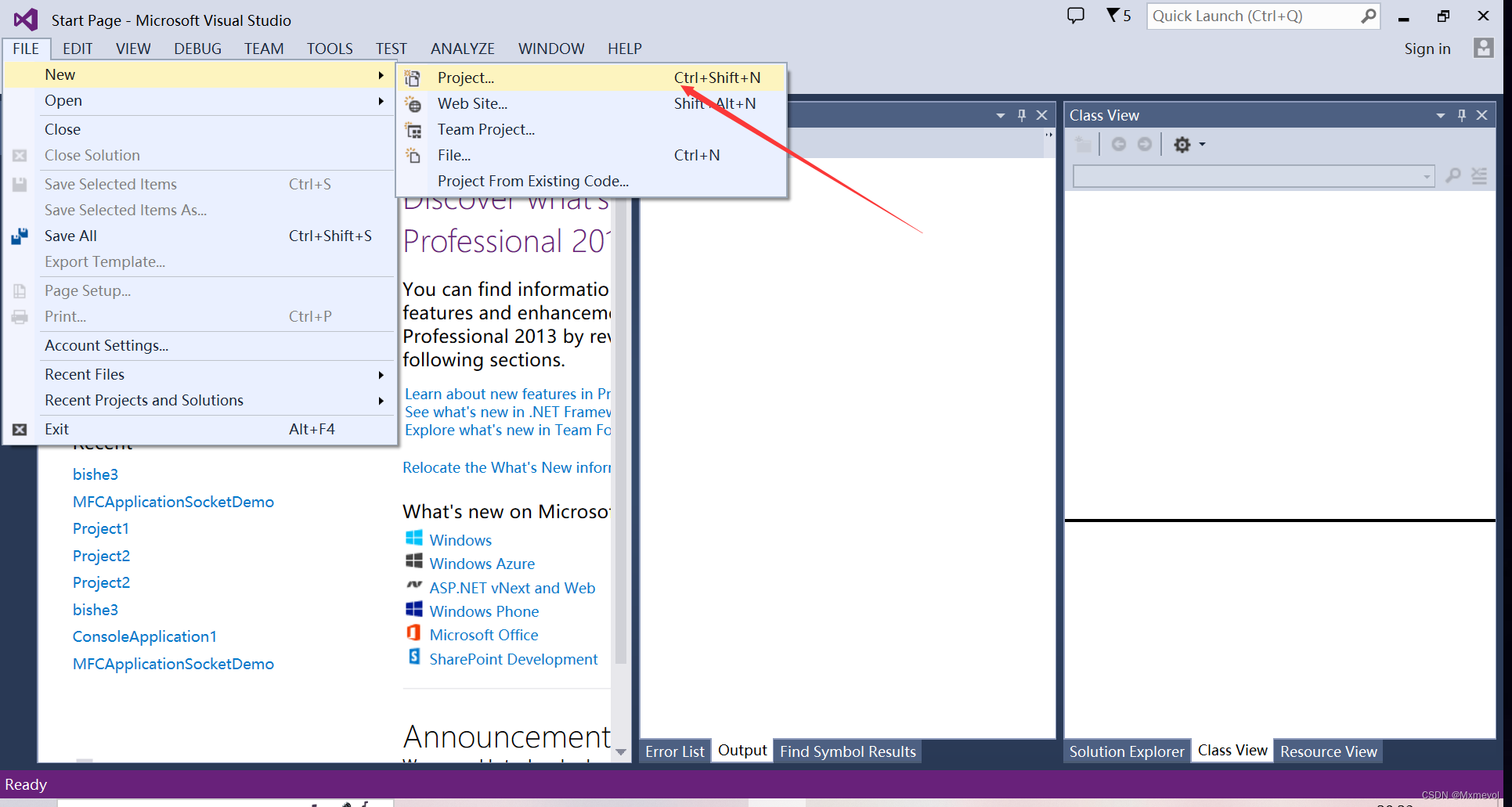Expand the Class View search combo box
Image resolution: width=1512 pixels, height=807 pixels.
tap(1427, 177)
